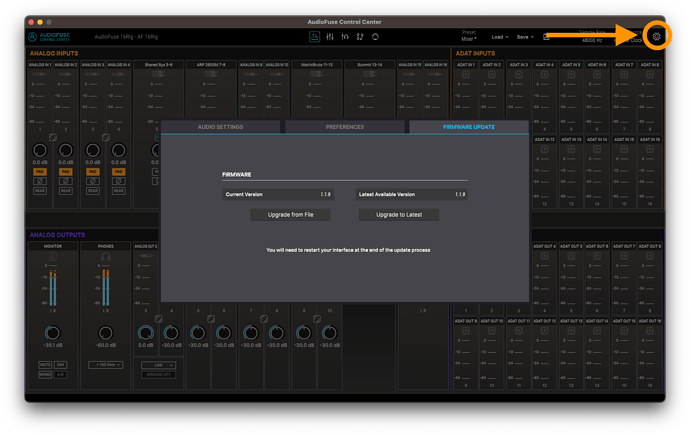
Task: Select the highlighted main view toolbar icon
Action: tap(314, 37)
